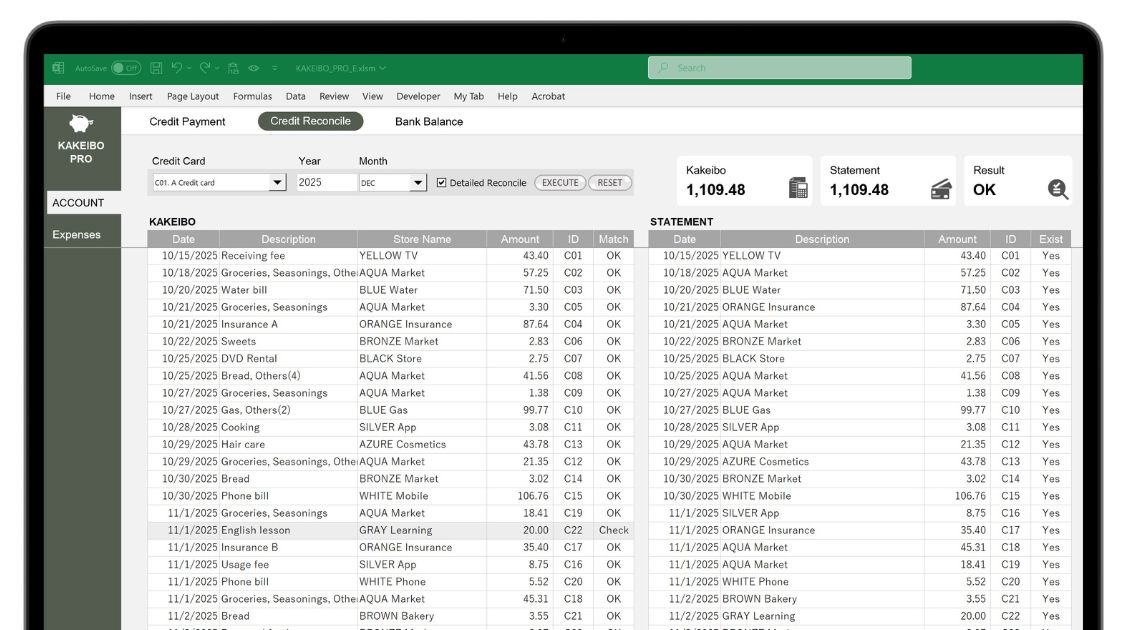The height and width of the screenshot is (630, 1125).
Task: Open the File menu
Action: coord(63,96)
